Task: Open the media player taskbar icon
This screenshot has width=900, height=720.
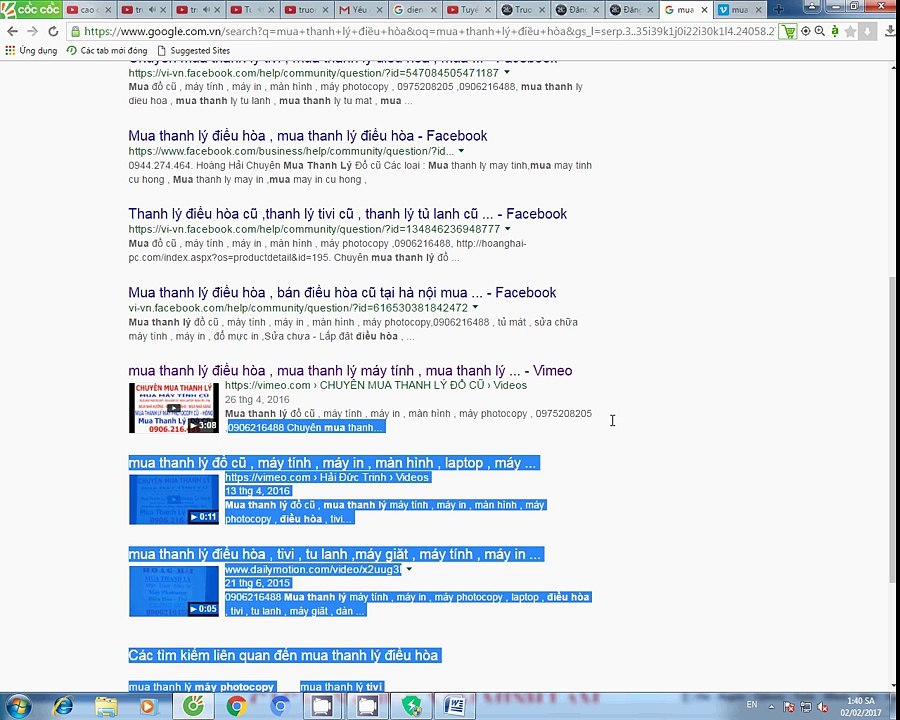Action: pos(149,706)
